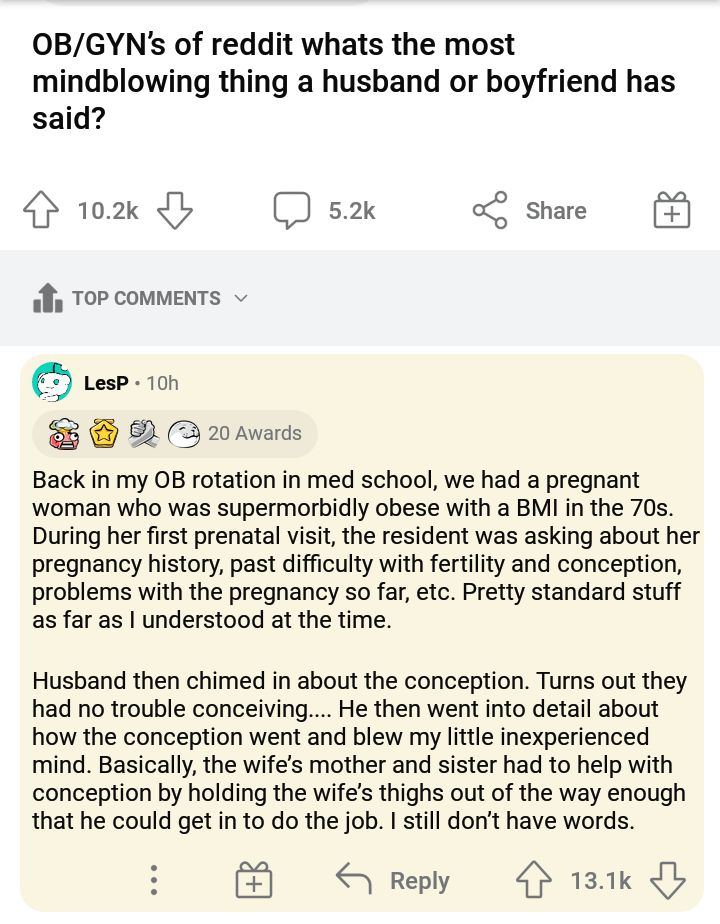Open comment's three-dot overflow menu
This screenshot has width=720, height=924.
(152, 880)
